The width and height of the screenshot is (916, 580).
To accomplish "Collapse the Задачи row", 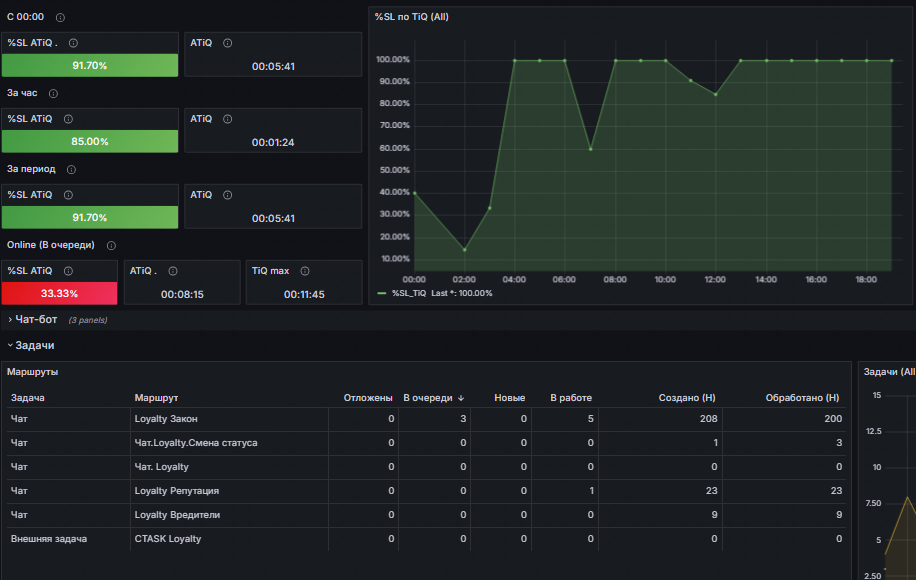I will click(34, 345).
